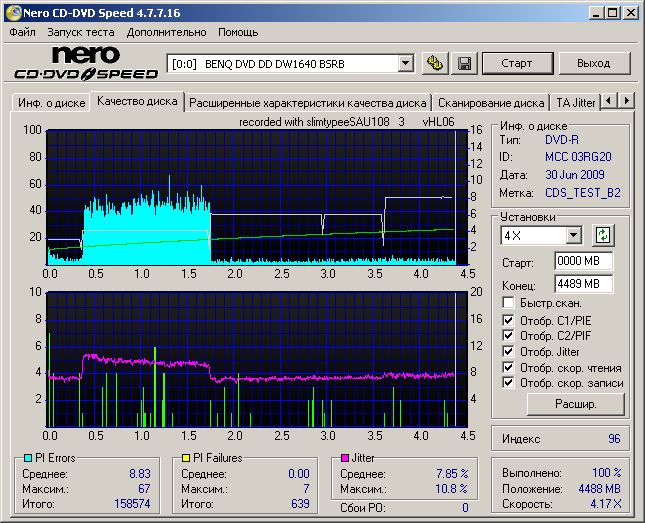Click the Конец input field

point(583,283)
